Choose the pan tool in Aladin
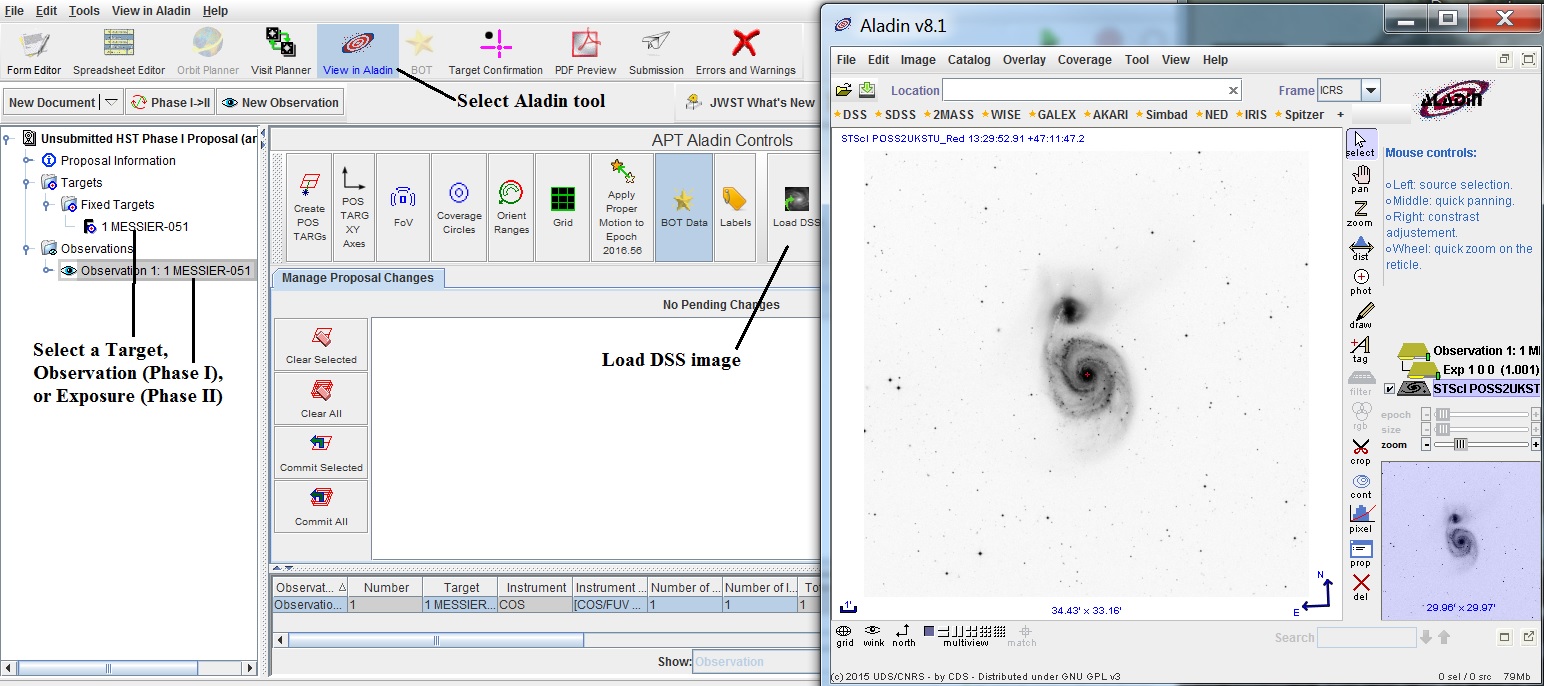Screen dimensions: 1544x686 1360,179
